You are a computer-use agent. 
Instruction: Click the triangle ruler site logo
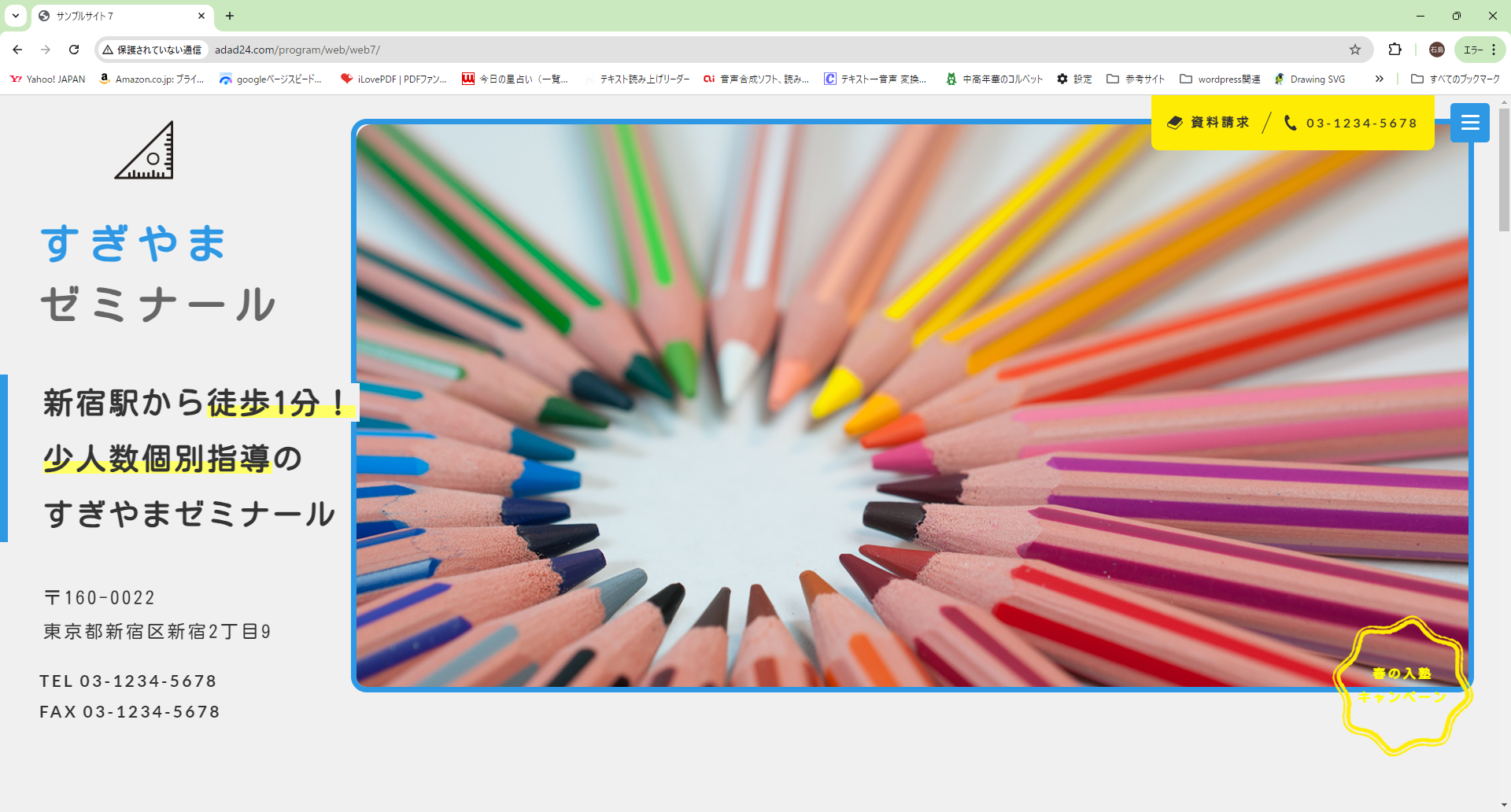coord(145,150)
